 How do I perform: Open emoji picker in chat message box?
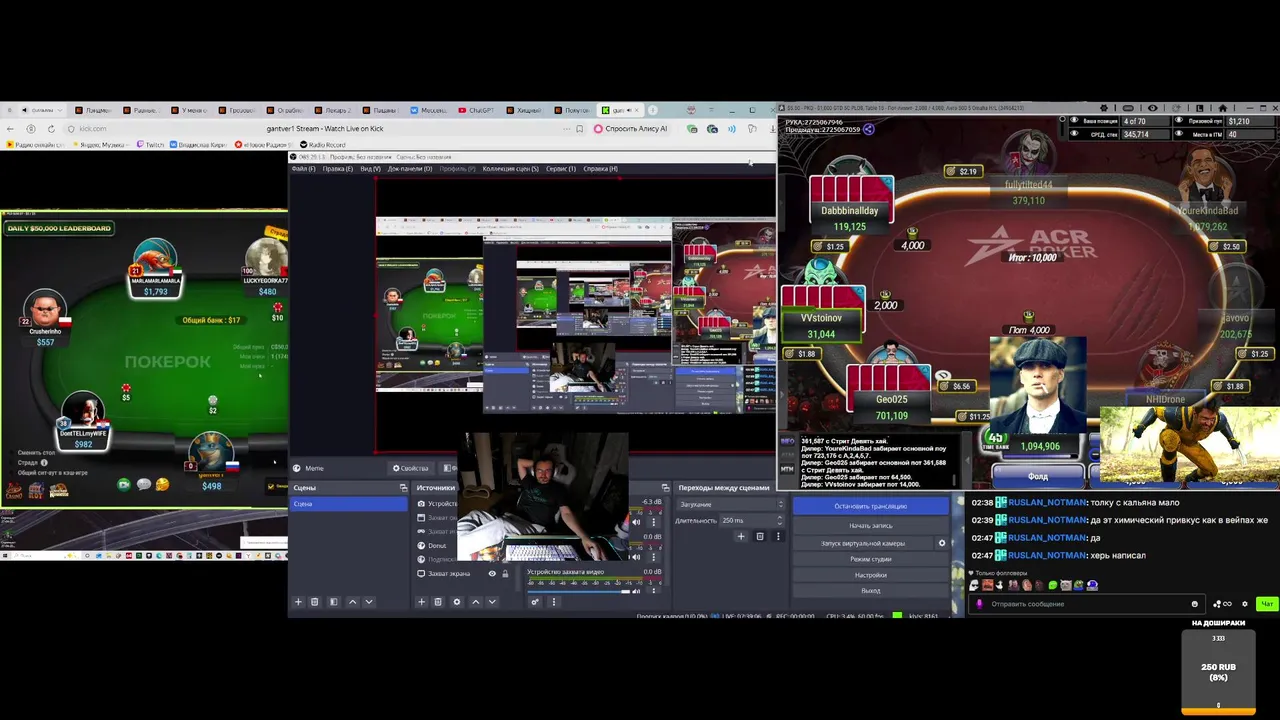coord(1194,604)
